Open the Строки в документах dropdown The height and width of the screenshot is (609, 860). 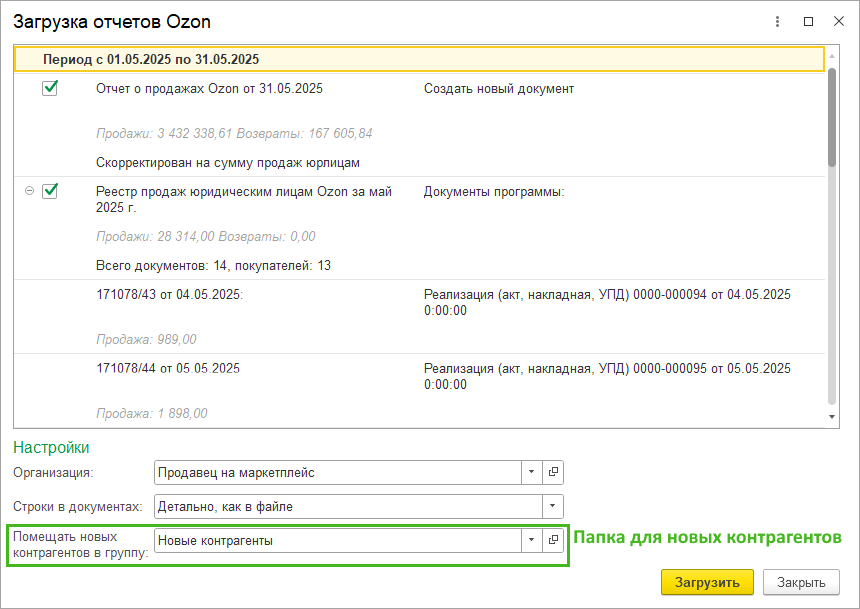coord(552,506)
